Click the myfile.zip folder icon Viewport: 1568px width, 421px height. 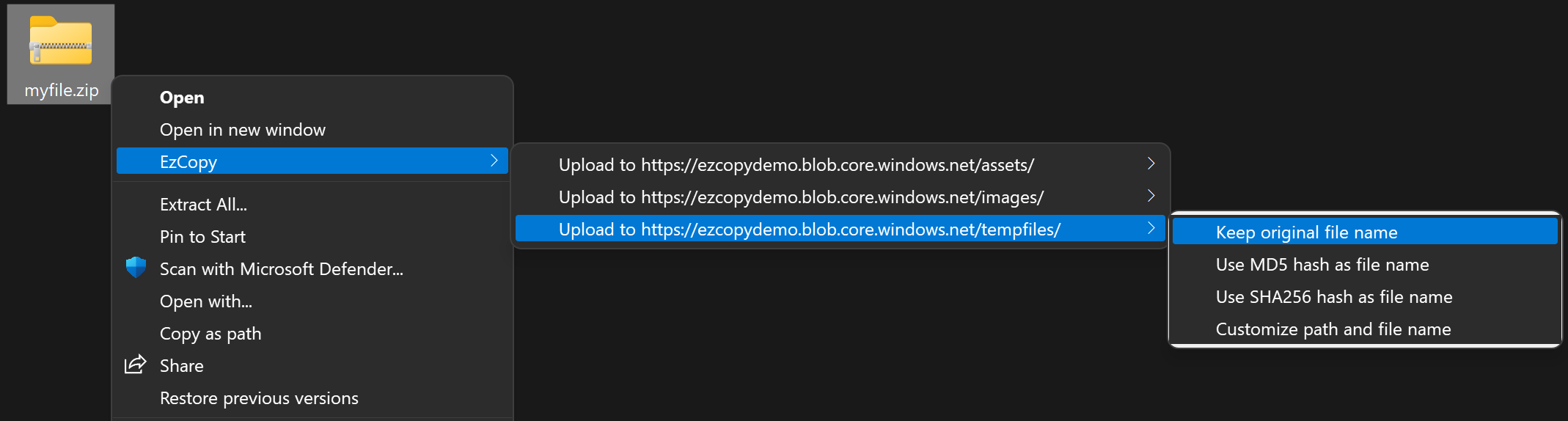(61, 41)
